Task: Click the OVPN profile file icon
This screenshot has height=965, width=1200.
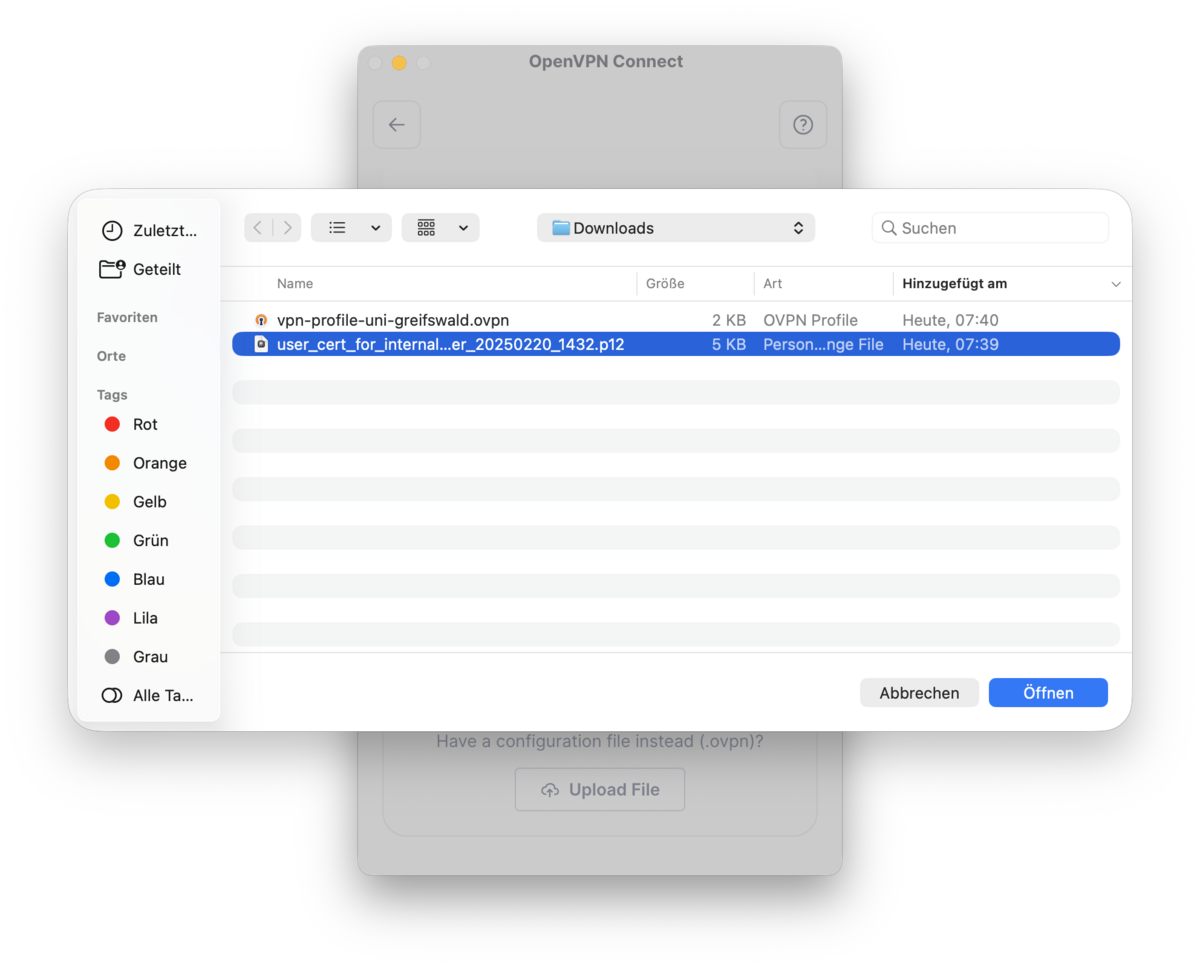Action: click(261, 320)
